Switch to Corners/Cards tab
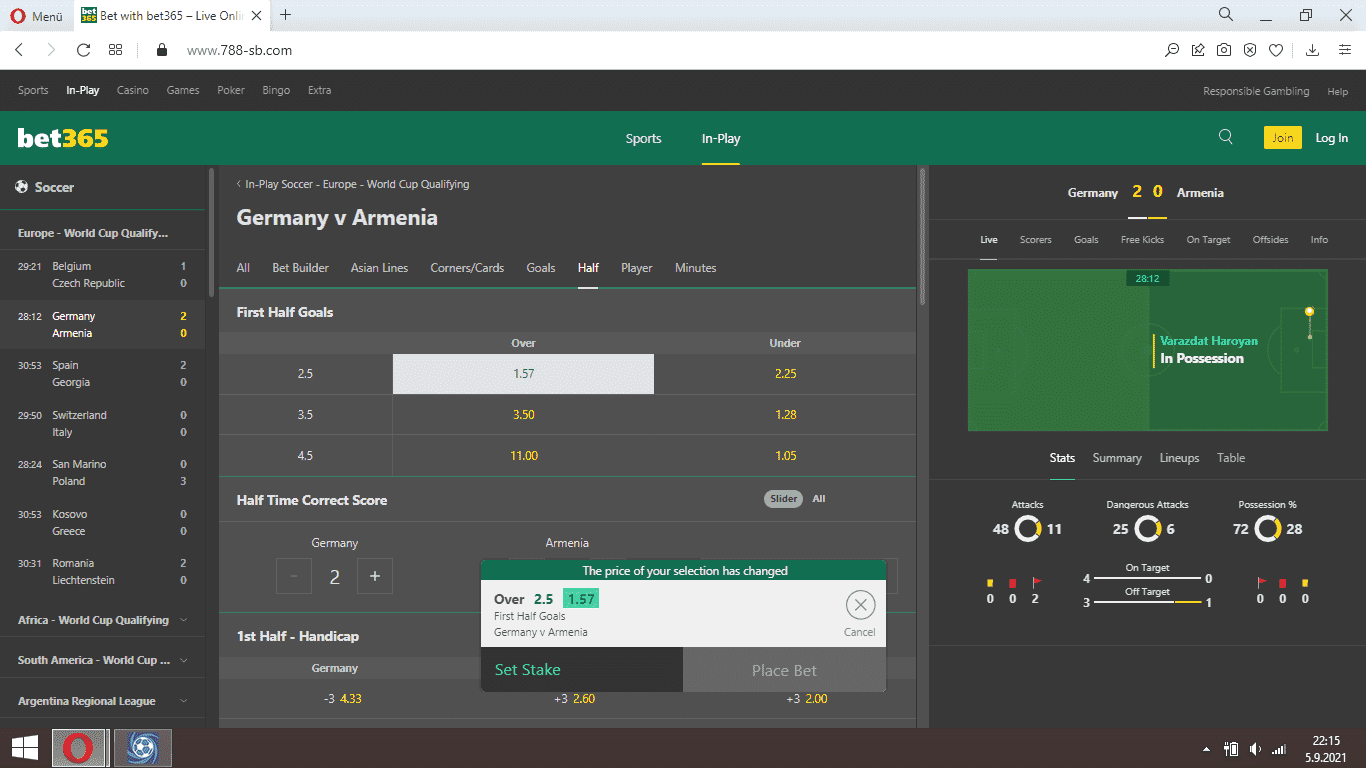The width and height of the screenshot is (1366, 768). [467, 268]
